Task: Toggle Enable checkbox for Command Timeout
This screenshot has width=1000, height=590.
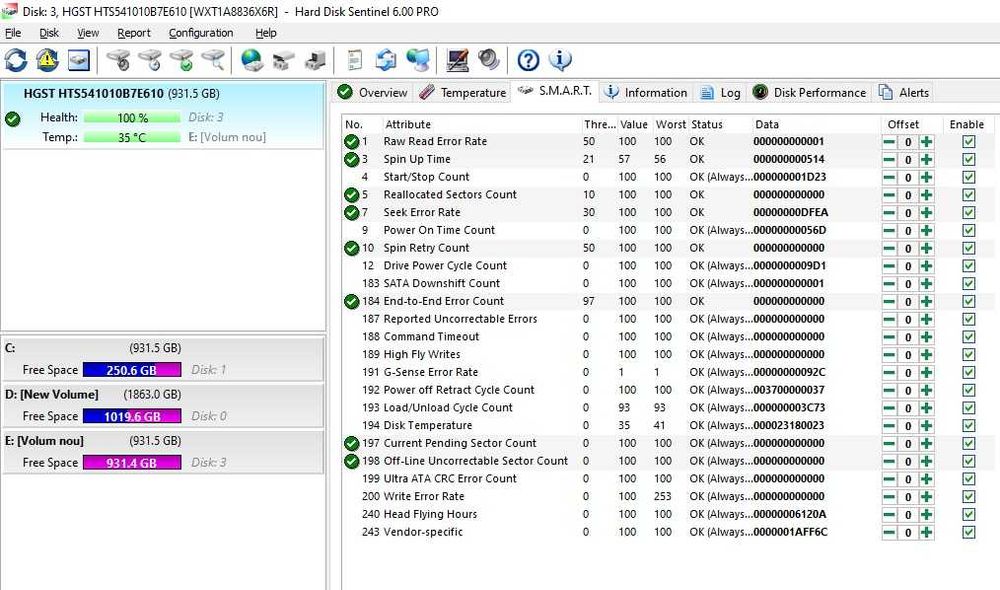Action: [x=969, y=337]
